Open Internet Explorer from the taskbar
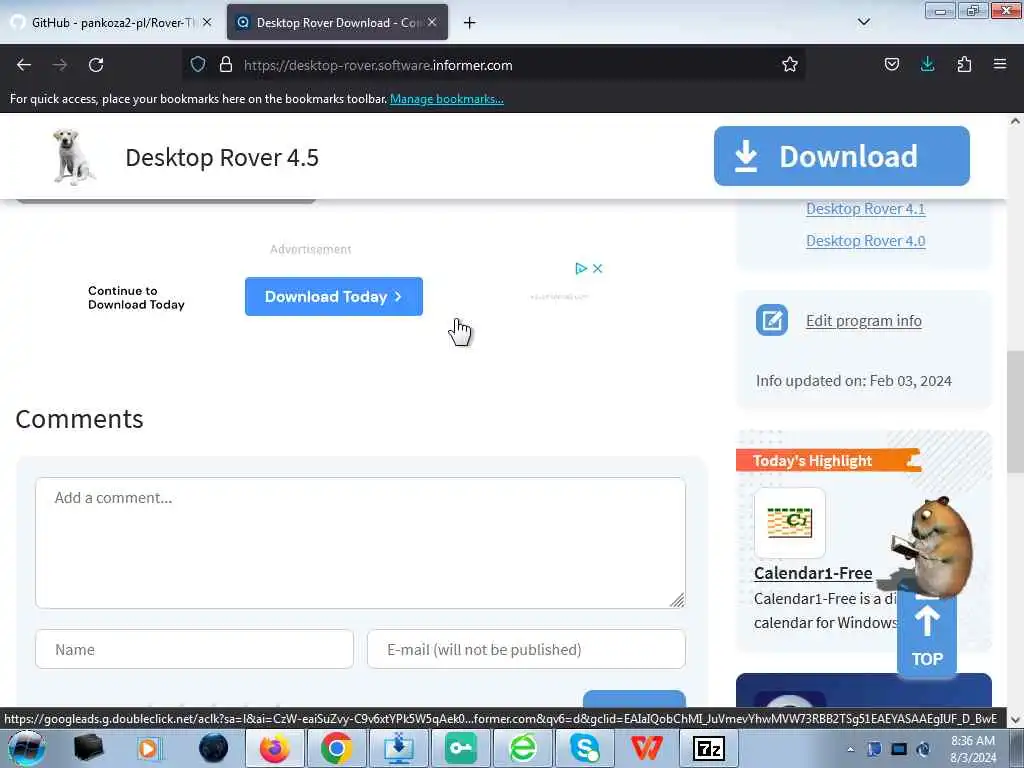Viewport: 1024px width, 768px height. [x=522, y=748]
